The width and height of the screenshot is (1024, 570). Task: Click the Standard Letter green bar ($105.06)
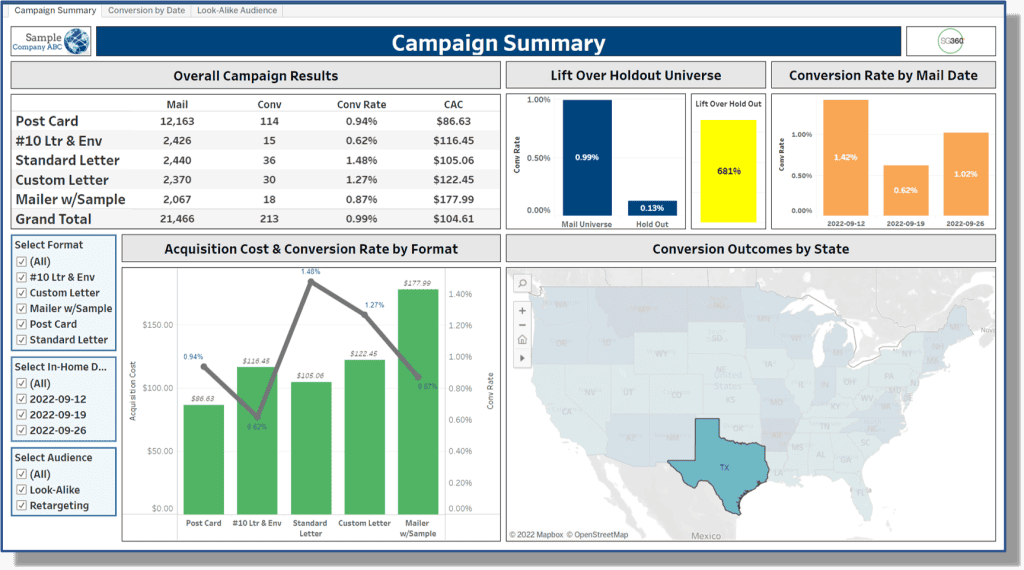click(x=311, y=449)
